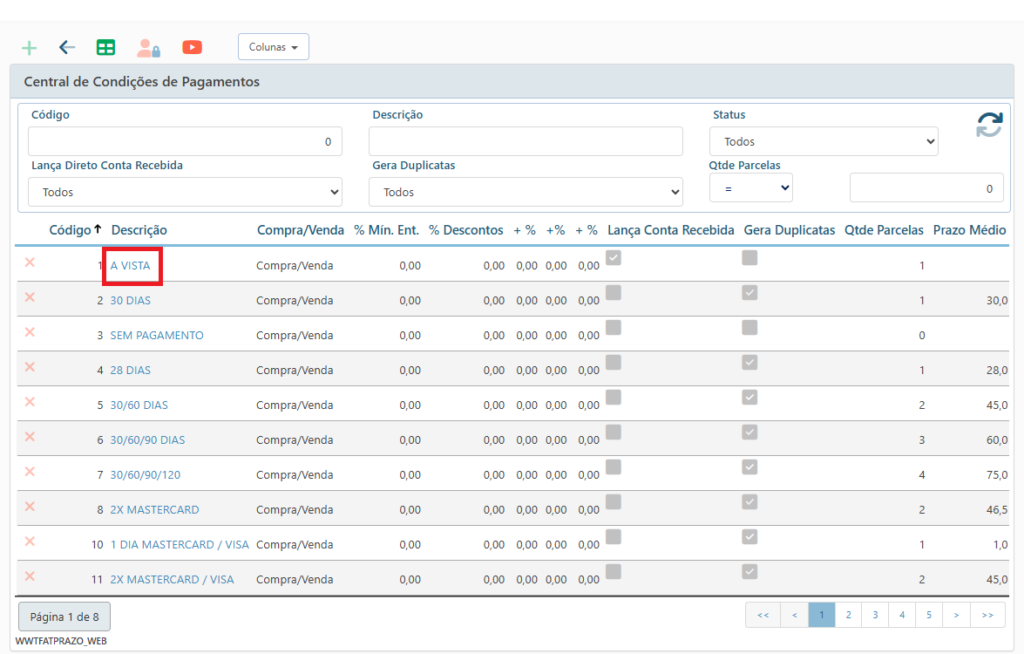Screen dimensions: 1024x654
Task: Open the 30/60/90/120 payment condition
Action: (145, 475)
